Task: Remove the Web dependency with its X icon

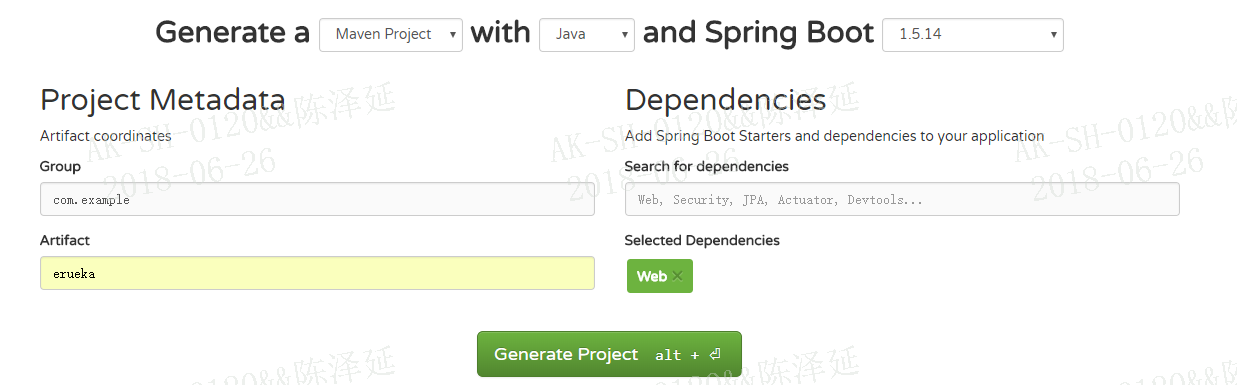Action: pyautogui.click(x=677, y=276)
